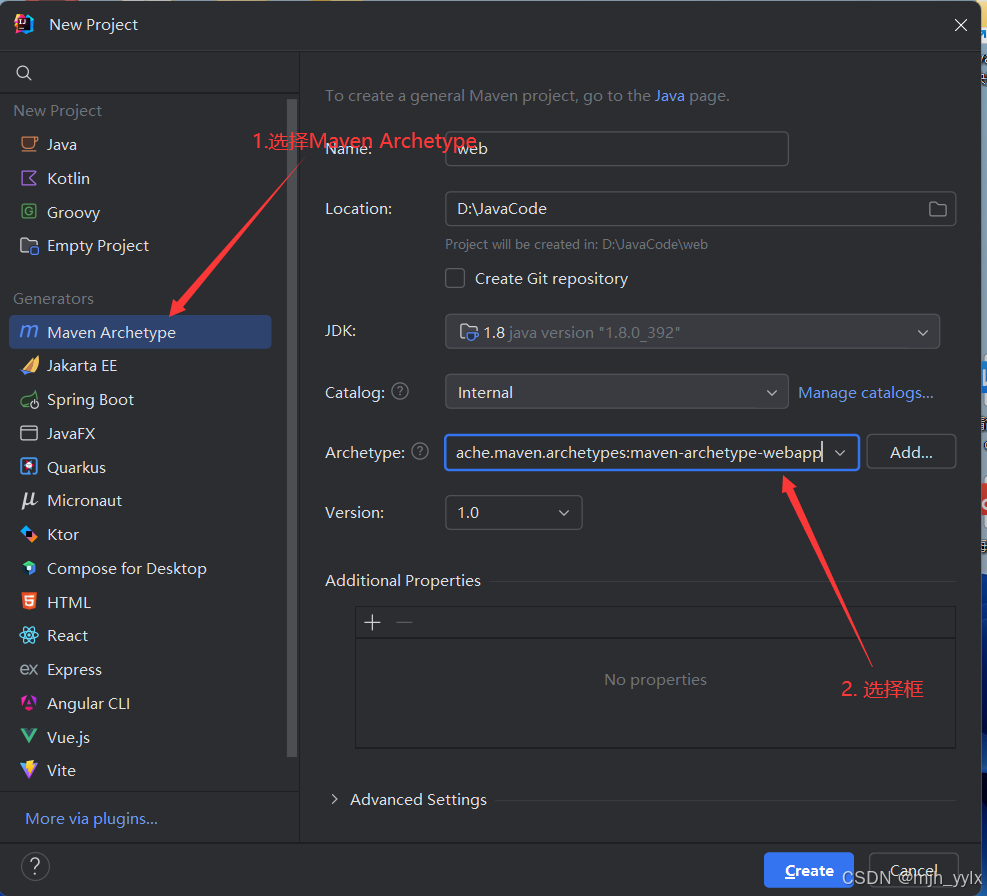This screenshot has width=987, height=896.
Task: Click the Vite logo icon
Action: [29, 770]
